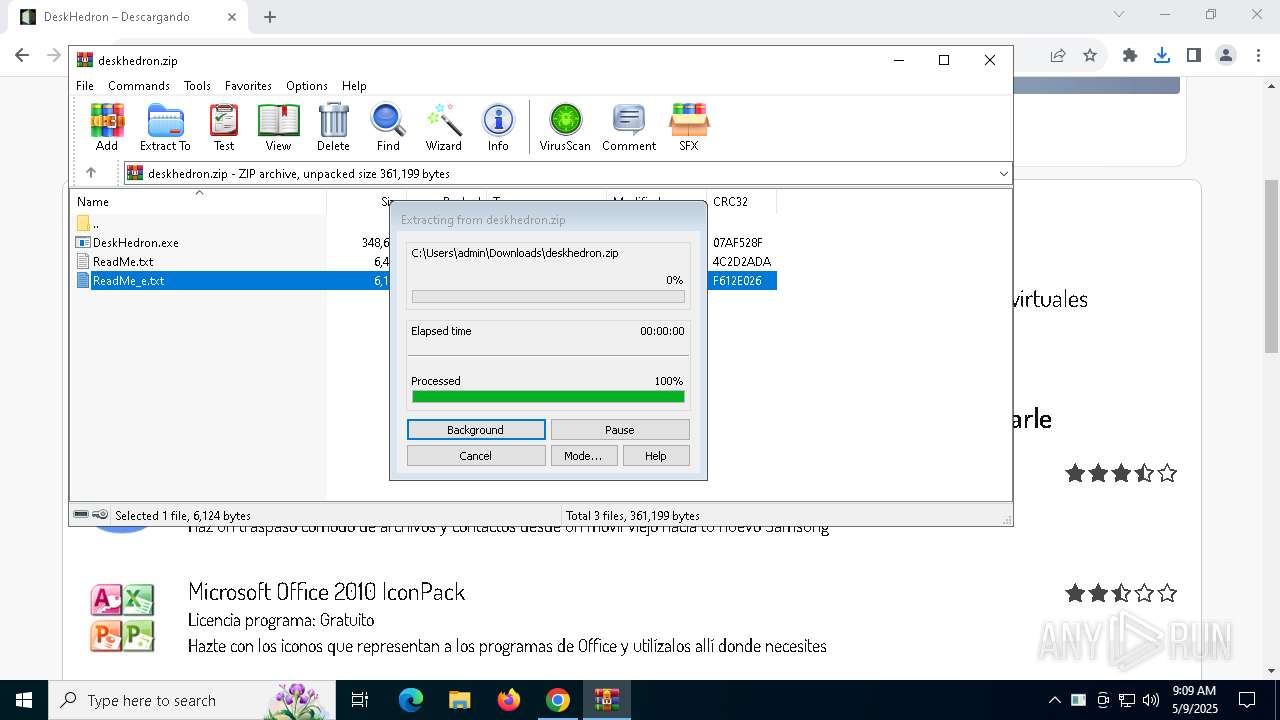
Task: Click the Delete trash bin icon
Action: (x=333, y=127)
